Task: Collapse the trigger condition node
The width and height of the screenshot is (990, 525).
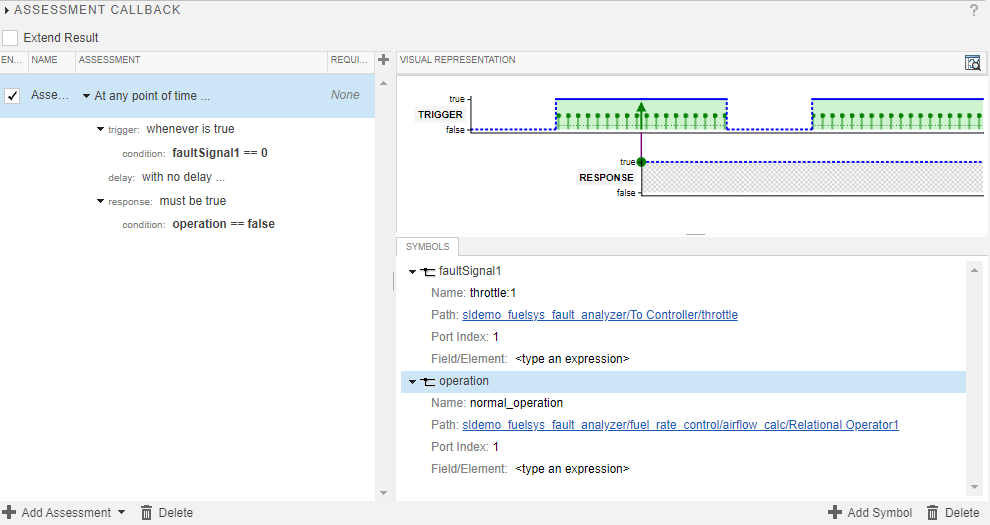Action: tap(100, 129)
